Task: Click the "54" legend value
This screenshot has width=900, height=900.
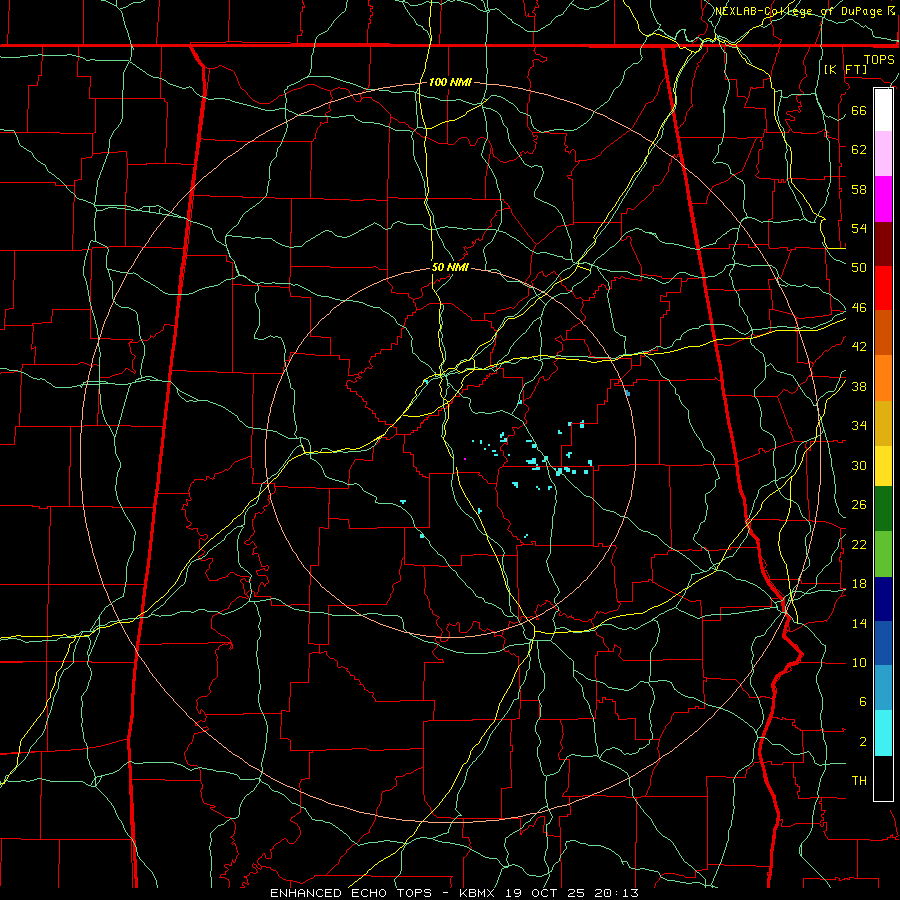Action: 859,228
